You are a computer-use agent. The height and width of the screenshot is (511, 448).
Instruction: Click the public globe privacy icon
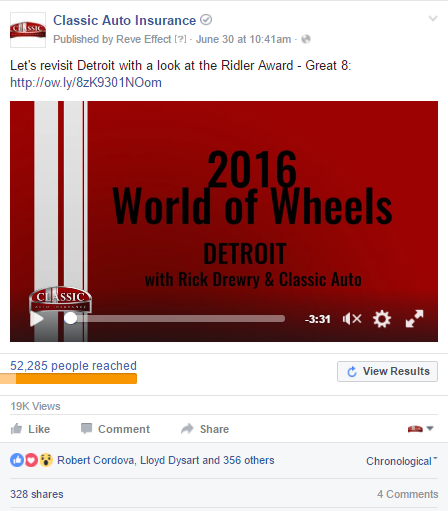pyautogui.click(x=306, y=39)
